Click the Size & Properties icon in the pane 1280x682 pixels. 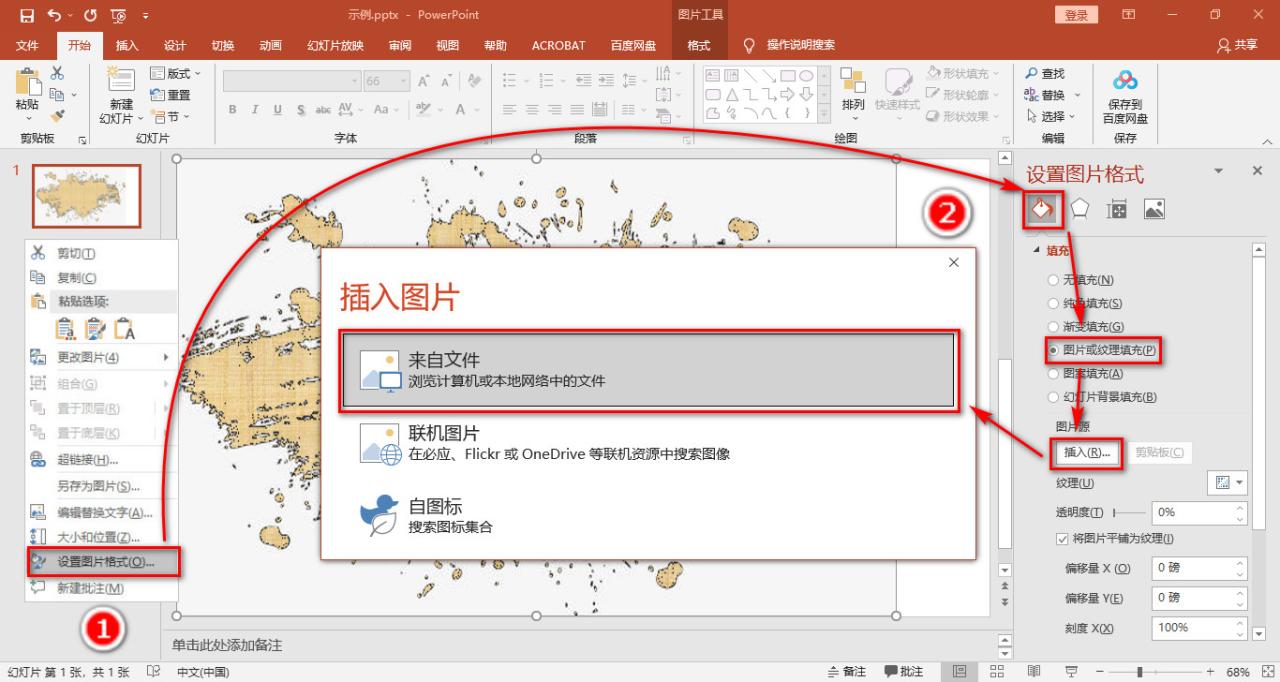[1117, 208]
